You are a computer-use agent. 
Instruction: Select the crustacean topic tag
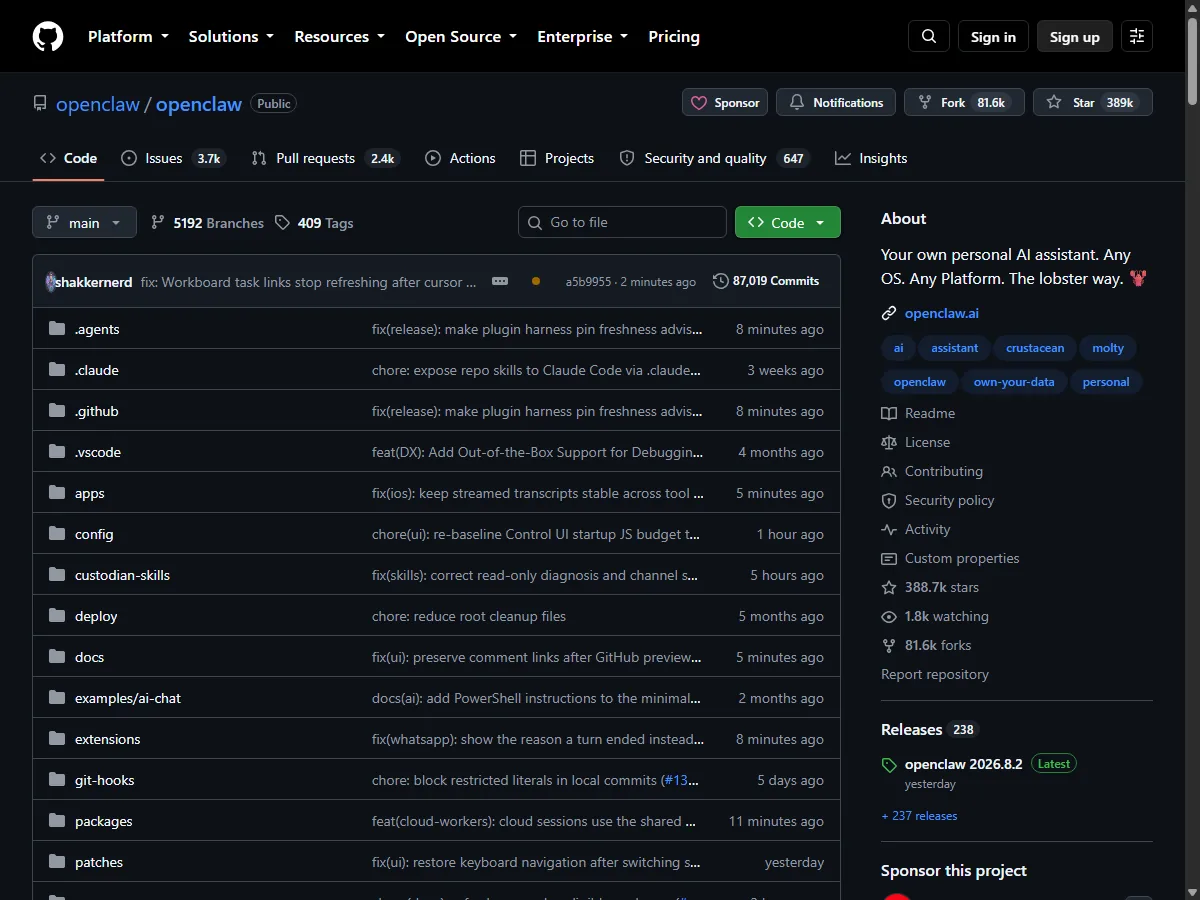point(1035,348)
